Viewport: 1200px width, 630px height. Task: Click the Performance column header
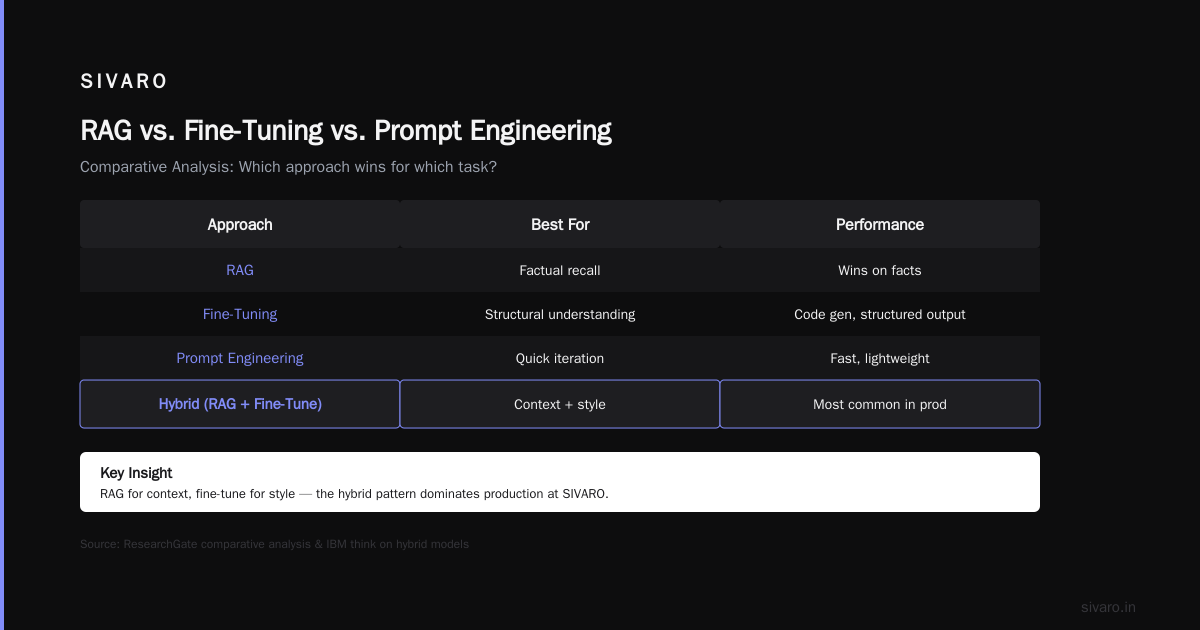click(880, 224)
